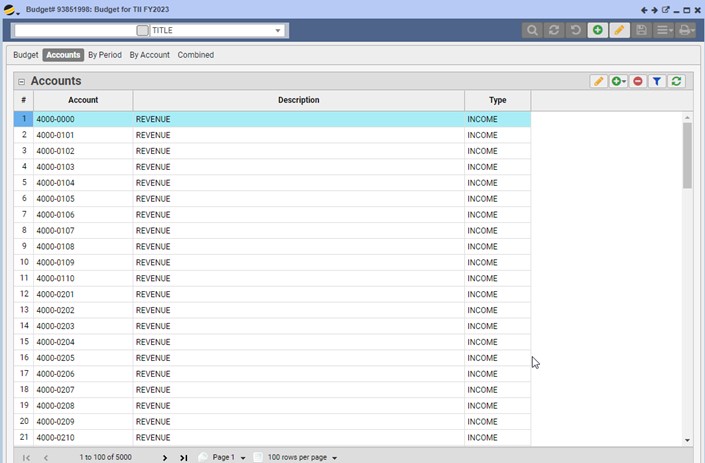Sort by the Account column header
This screenshot has width=705, height=463.
83,100
